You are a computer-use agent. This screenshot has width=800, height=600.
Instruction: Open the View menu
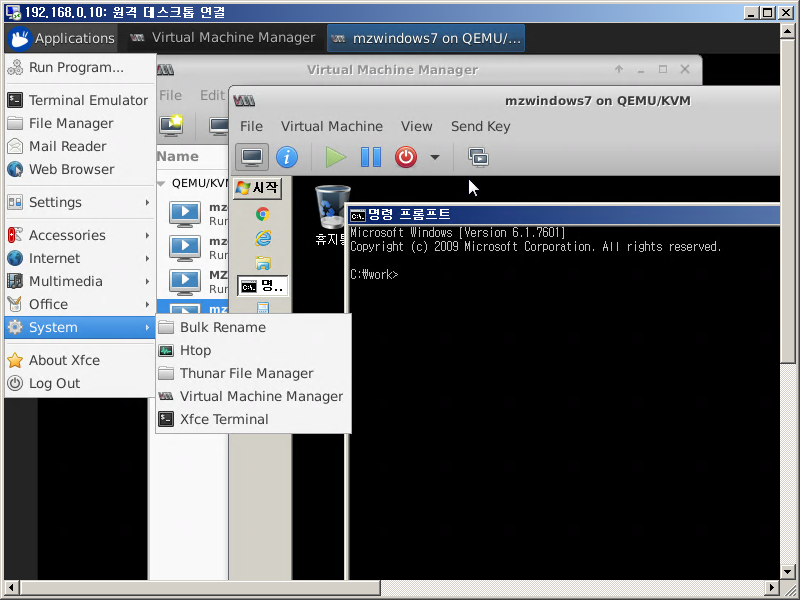[416, 126]
